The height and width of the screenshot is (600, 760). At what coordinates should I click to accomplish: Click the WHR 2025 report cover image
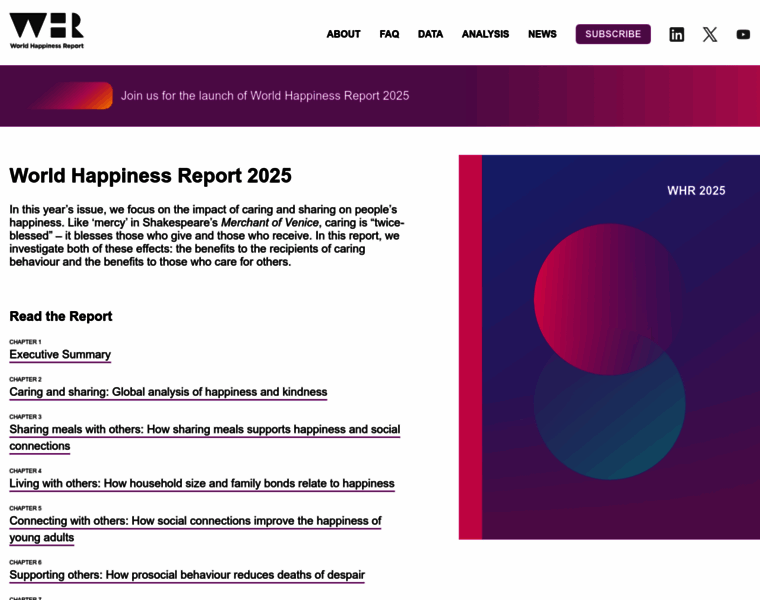pyautogui.click(x=609, y=347)
